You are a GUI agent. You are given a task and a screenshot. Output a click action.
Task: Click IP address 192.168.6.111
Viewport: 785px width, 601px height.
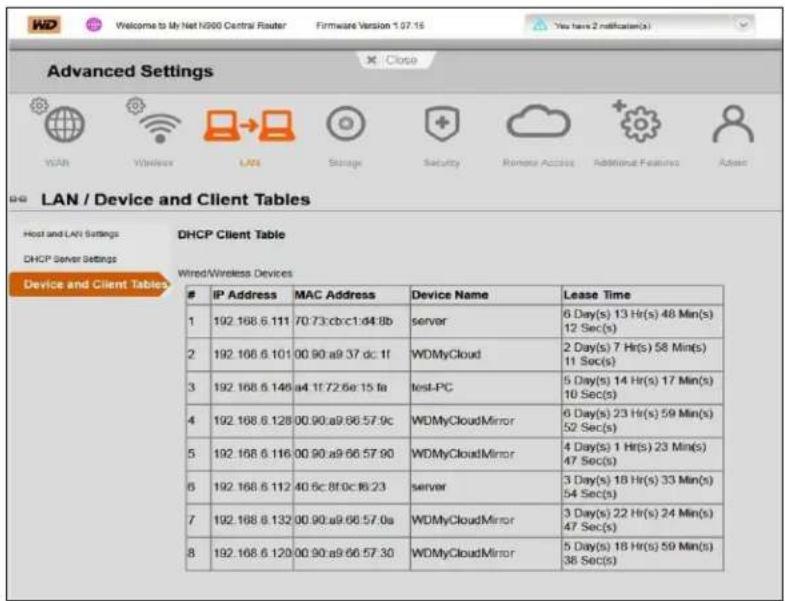tap(252, 321)
